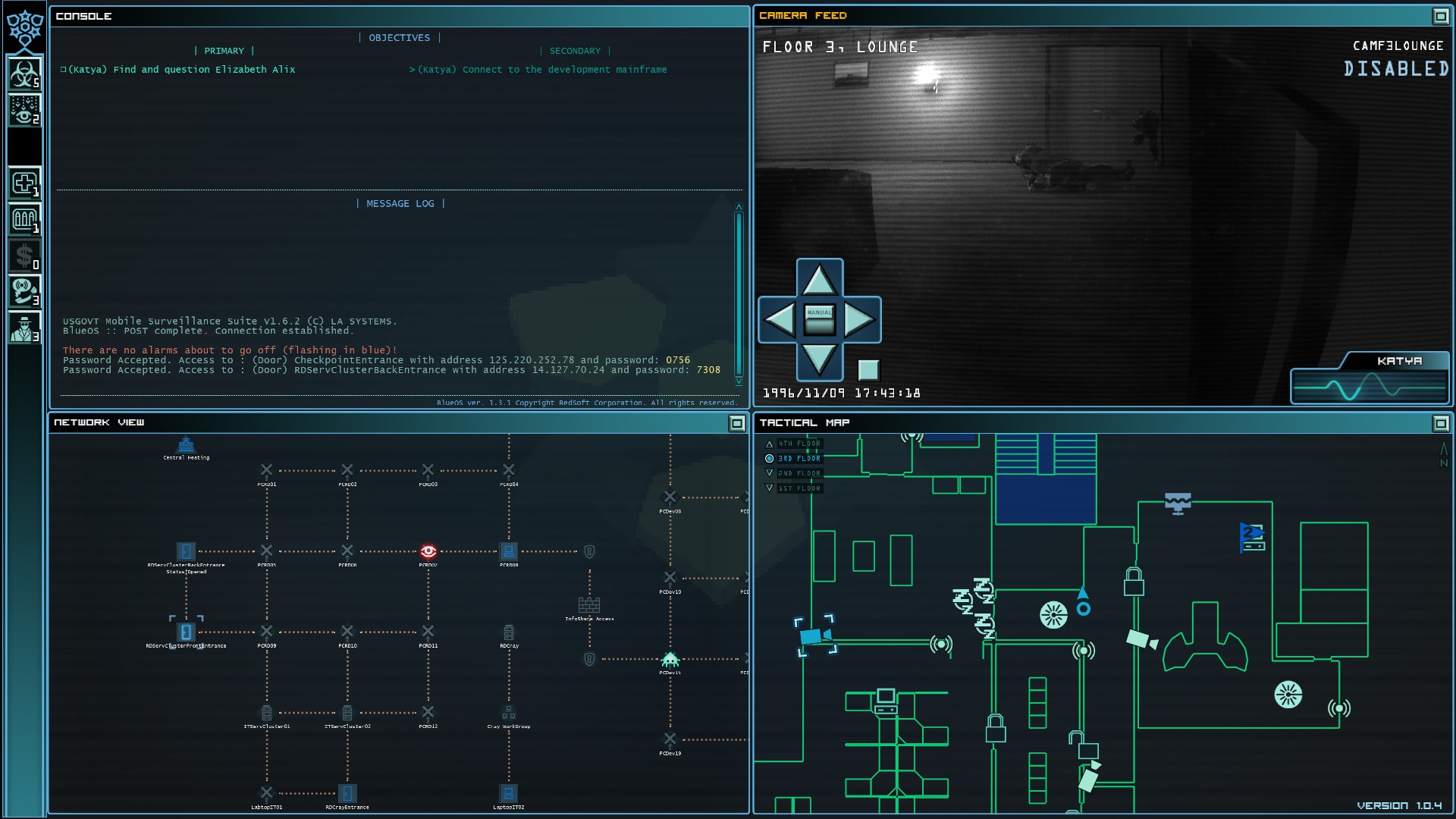The height and width of the screenshot is (819, 1456).
Task: Toggle the MANUAL camera control button
Action: [x=819, y=319]
